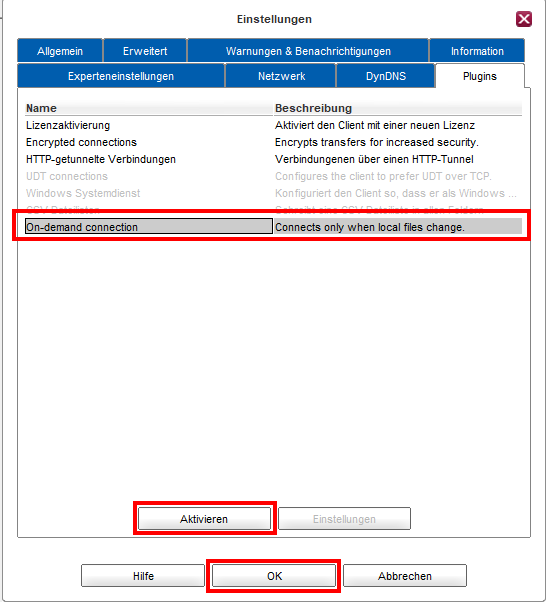546x602 pixels.
Task: Click the Beschreibung column header
Action: coord(398,108)
